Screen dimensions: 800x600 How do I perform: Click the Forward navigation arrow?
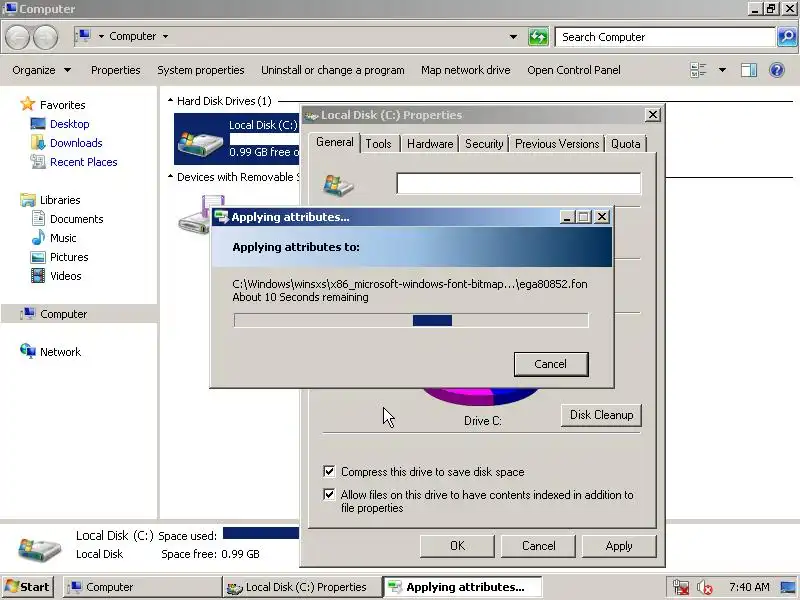pos(46,37)
